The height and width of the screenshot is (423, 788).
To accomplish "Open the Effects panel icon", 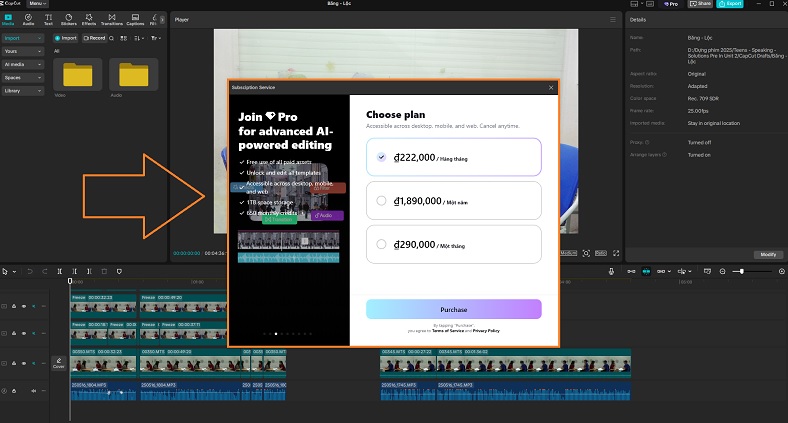I will click(88, 19).
